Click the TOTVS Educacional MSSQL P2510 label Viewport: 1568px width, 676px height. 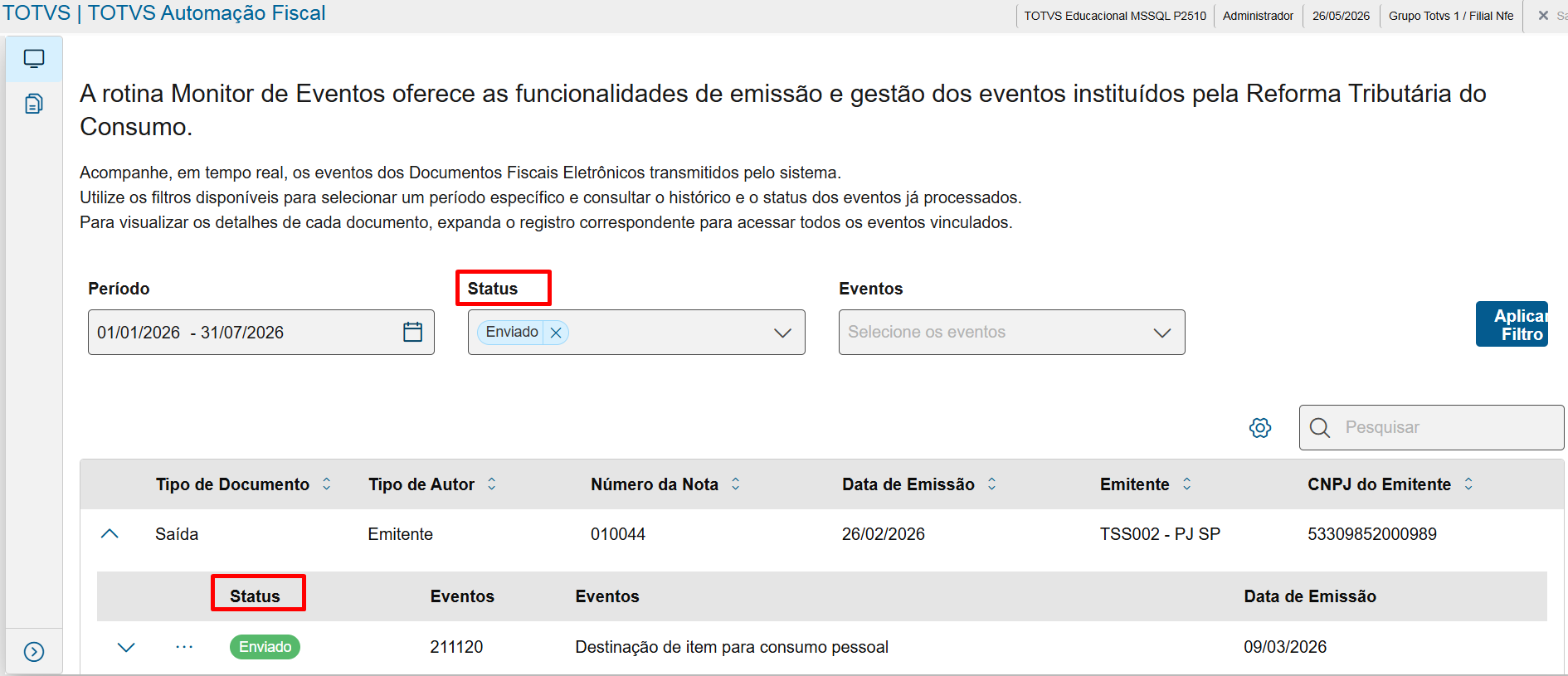click(x=1115, y=16)
